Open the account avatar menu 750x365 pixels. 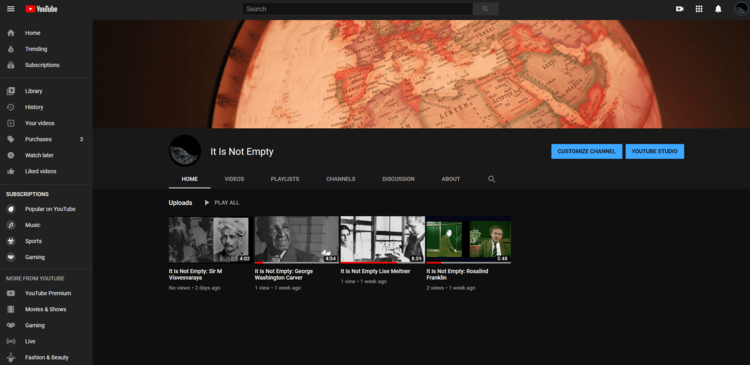pyautogui.click(x=741, y=9)
